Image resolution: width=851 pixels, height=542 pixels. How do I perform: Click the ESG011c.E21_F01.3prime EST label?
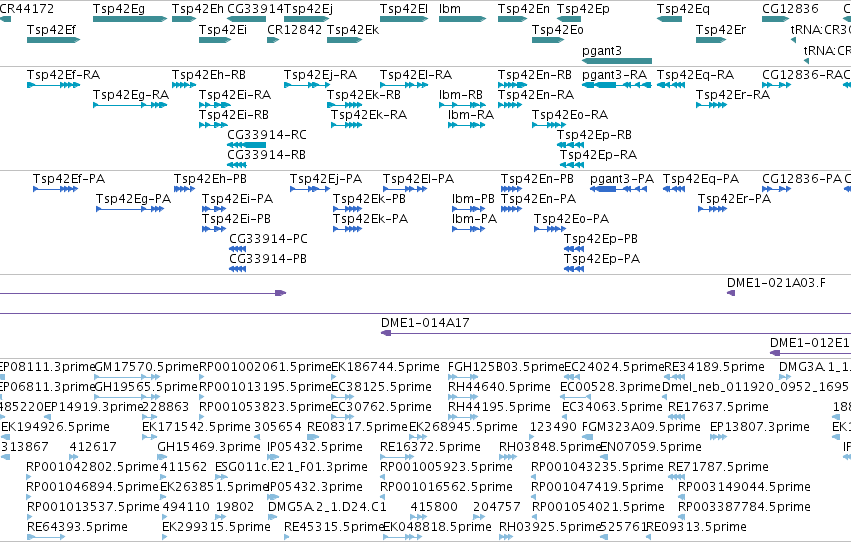[291, 467]
